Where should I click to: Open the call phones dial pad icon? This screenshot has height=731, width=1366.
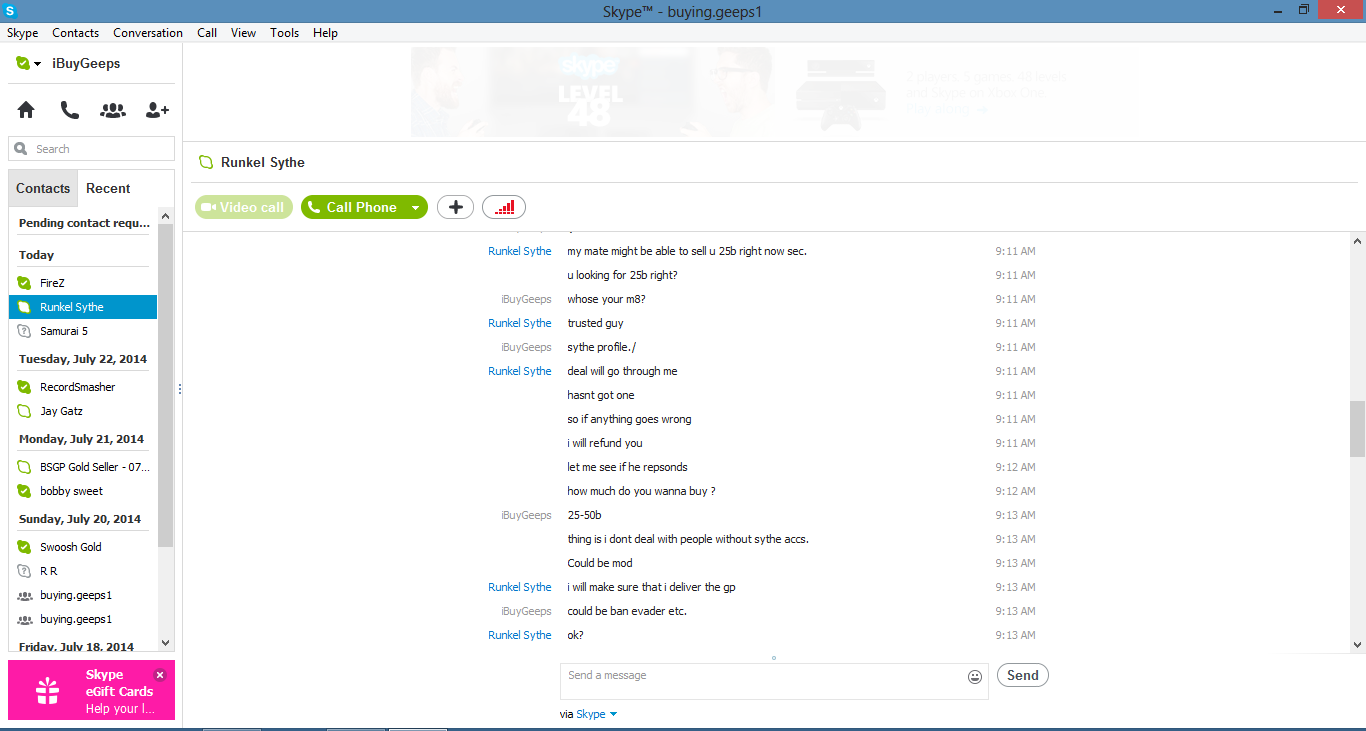(69, 110)
